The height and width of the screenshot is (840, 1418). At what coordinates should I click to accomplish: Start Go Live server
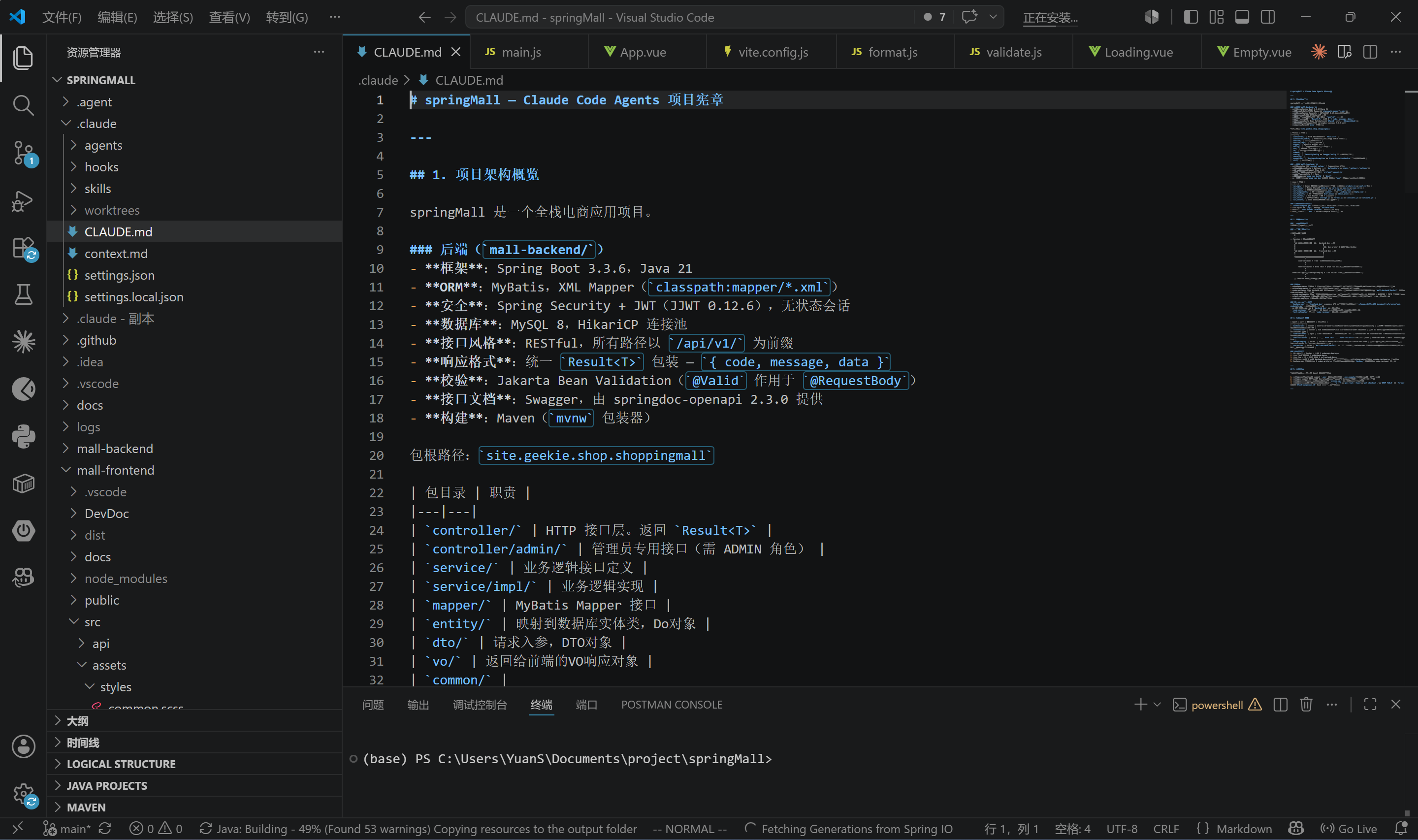click(1349, 829)
